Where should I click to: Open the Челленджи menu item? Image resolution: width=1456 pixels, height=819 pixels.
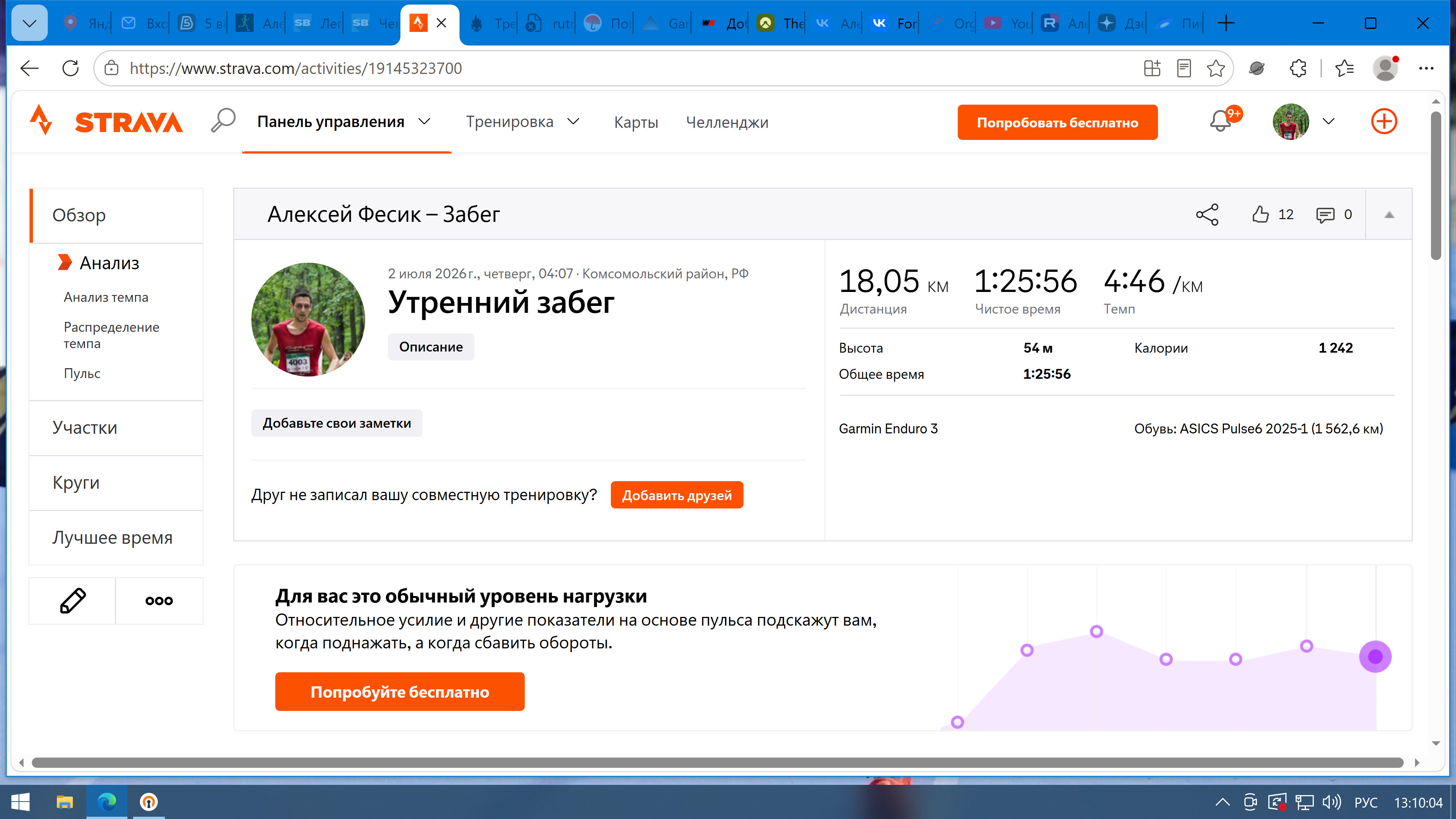727,122
